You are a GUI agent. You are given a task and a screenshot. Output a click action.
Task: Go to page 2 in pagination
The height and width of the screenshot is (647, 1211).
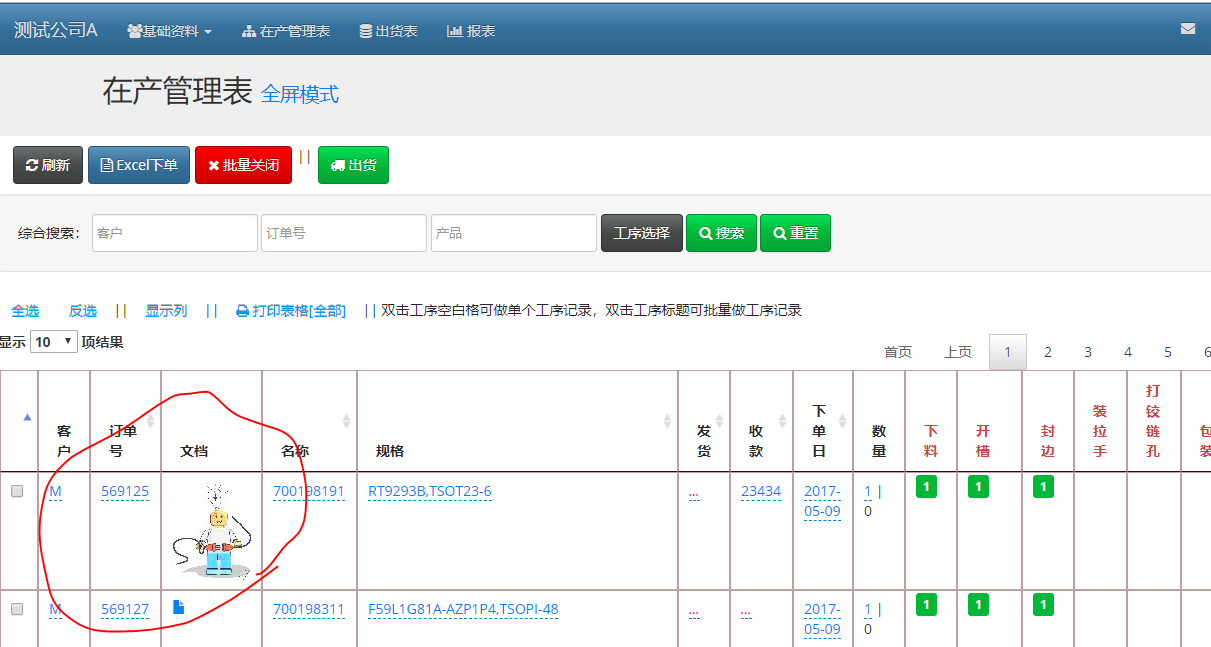(1047, 352)
